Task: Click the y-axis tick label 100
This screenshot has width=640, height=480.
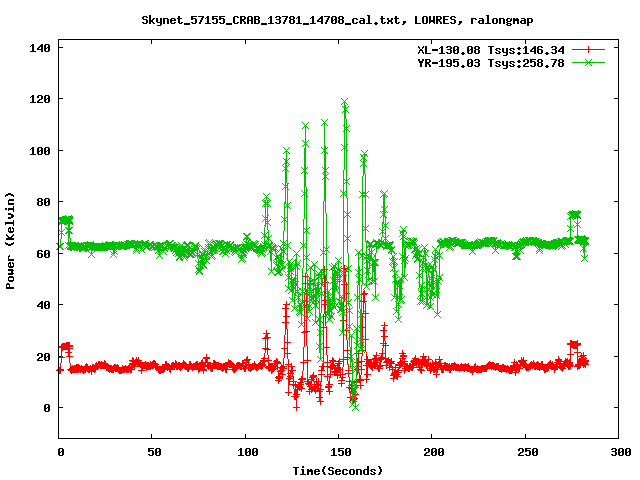Action: click(x=40, y=151)
